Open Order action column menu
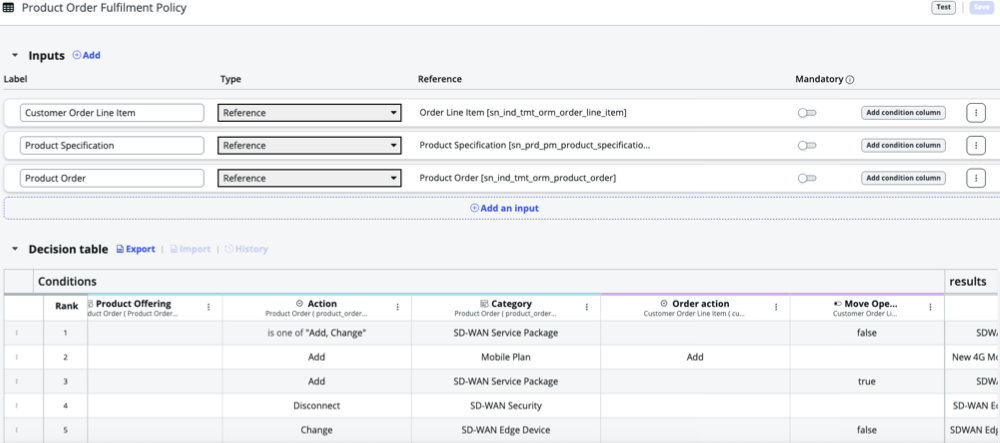The width and height of the screenshot is (1000, 443). (x=776, y=307)
